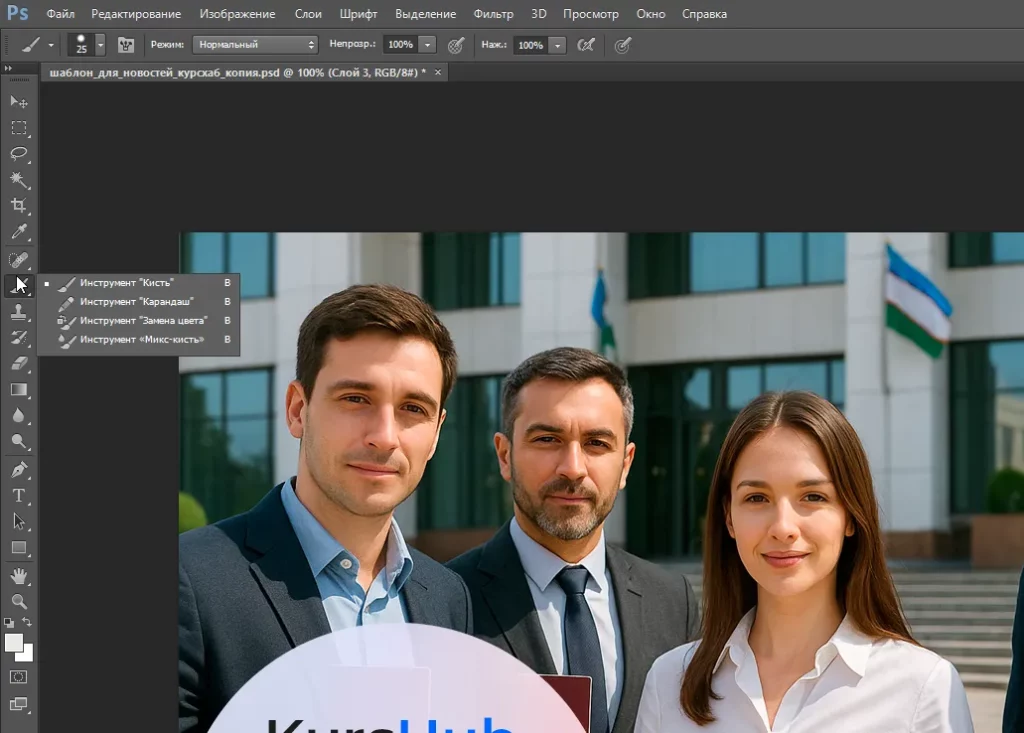Select the Blur tool
The image size is (1024, 733).
(18, 415)
